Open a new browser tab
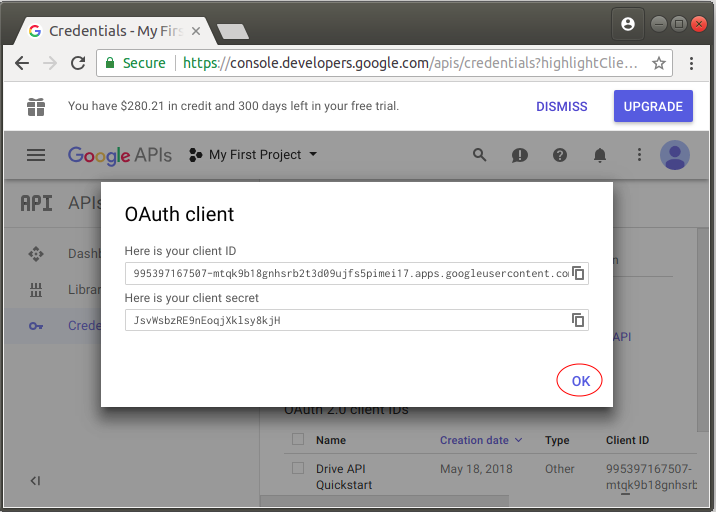The height and width of the screenshot is (512, 716). [233, 32]
